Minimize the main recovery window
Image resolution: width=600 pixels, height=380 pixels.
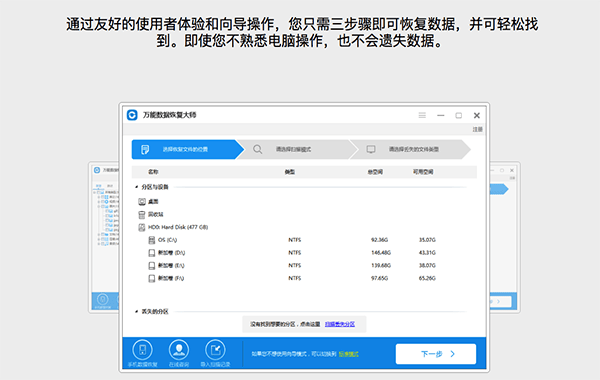click(441, 115)
